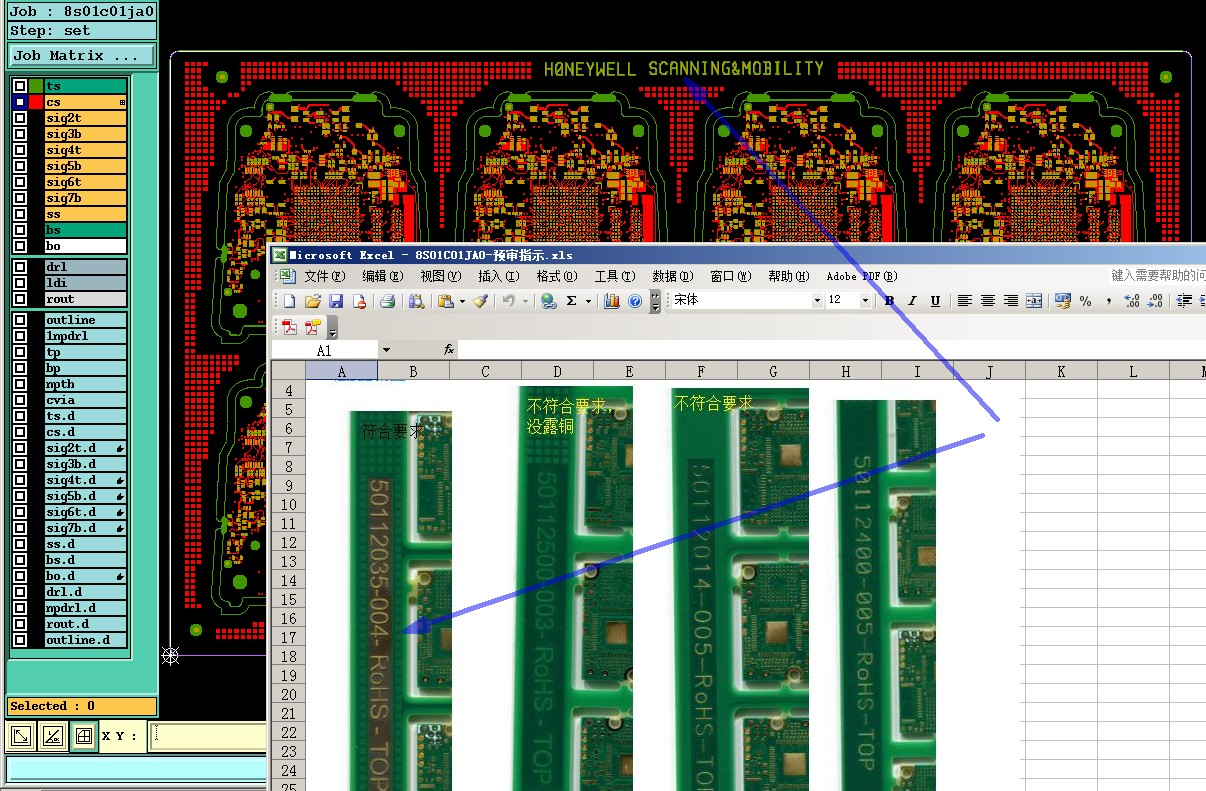
Task: Align text left in Excel
Action: point(965,301)
